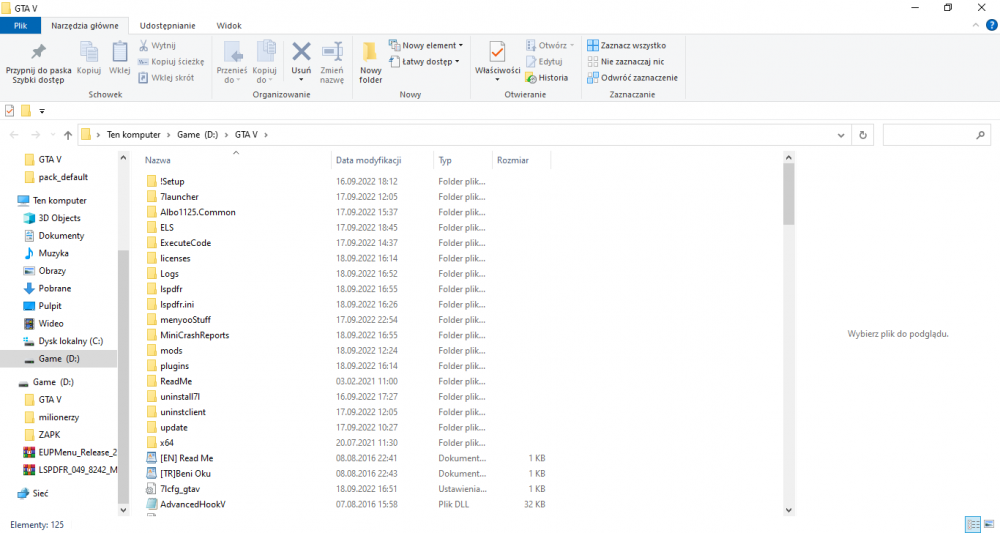Select [EN] Read Me document
Viewport: 1000px width, 533px height.
[179, 458]
